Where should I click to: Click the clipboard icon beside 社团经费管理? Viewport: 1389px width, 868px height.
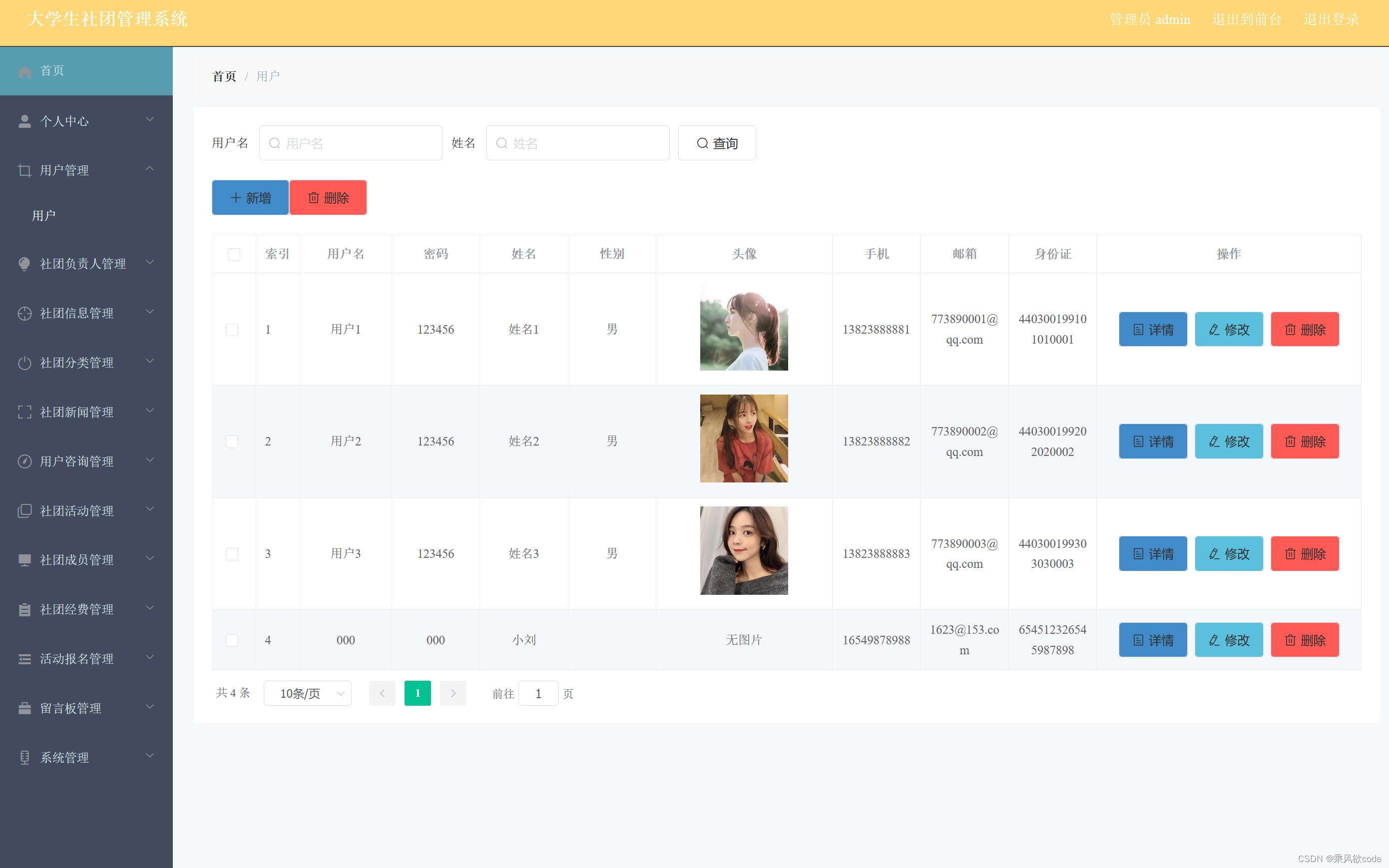click(x=24, y=610)
